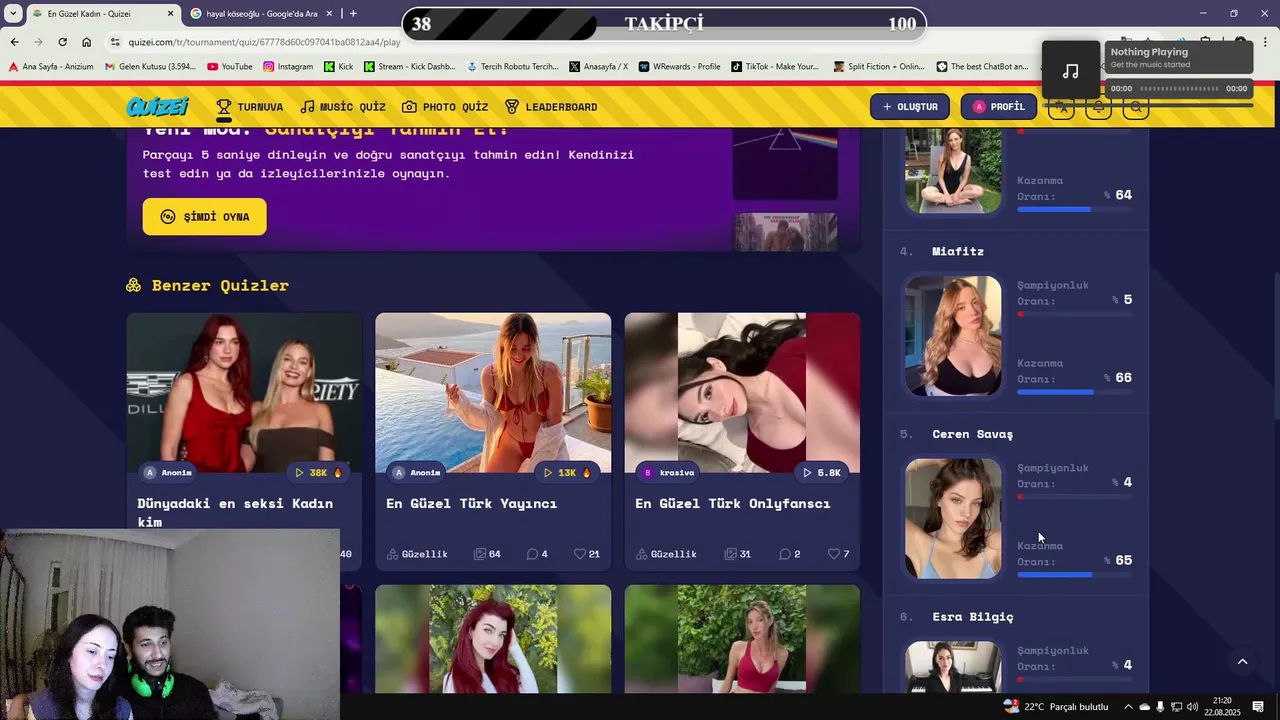Click the search magnifier icon

tap(1136, 107)
